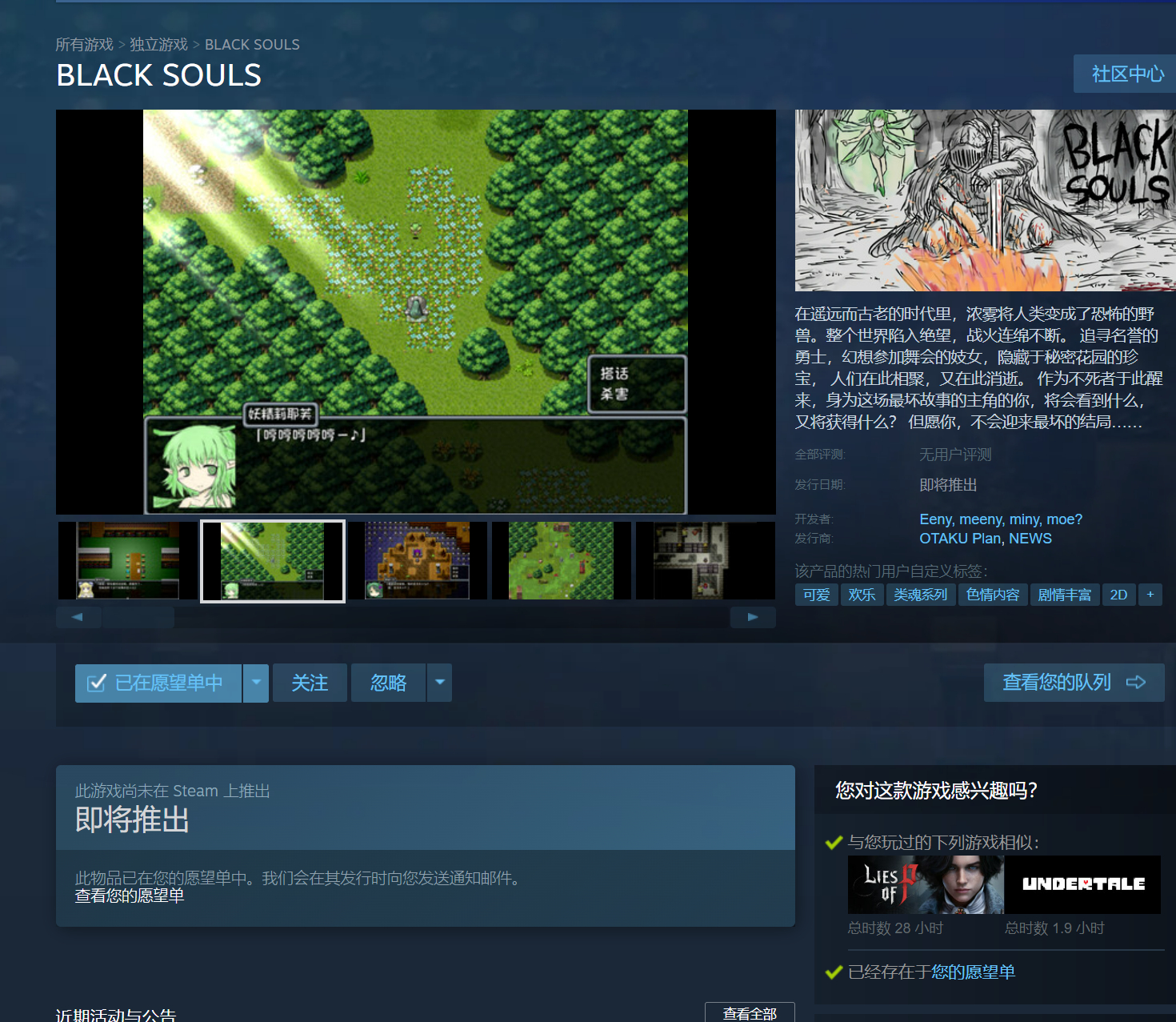This screenshot has height=1022, width=1176.
Task: Select the tavern interior screenshot thumbnail
Action: [128, 560]
